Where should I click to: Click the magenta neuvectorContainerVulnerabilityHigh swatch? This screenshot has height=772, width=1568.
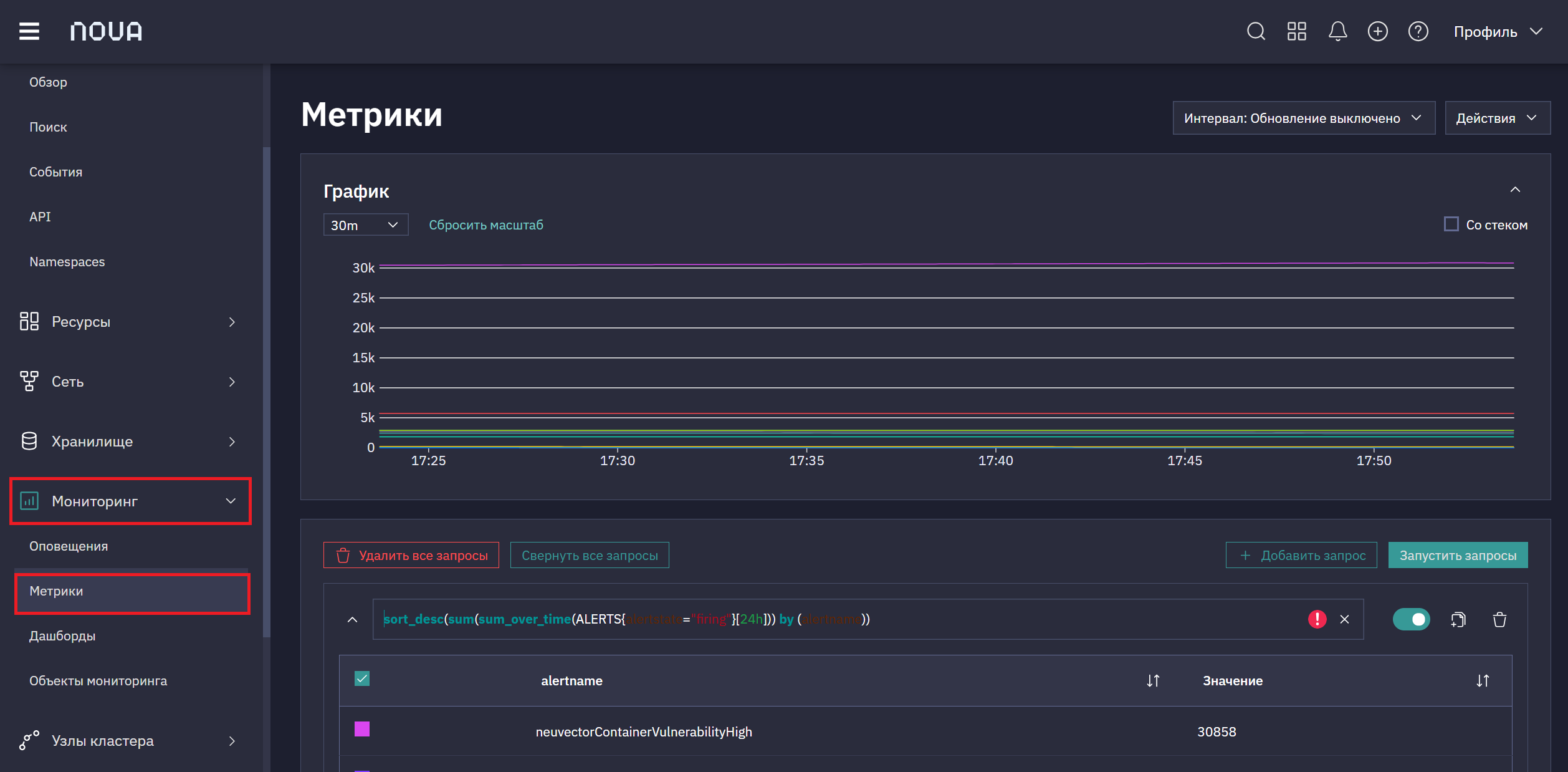pos(362,729)
